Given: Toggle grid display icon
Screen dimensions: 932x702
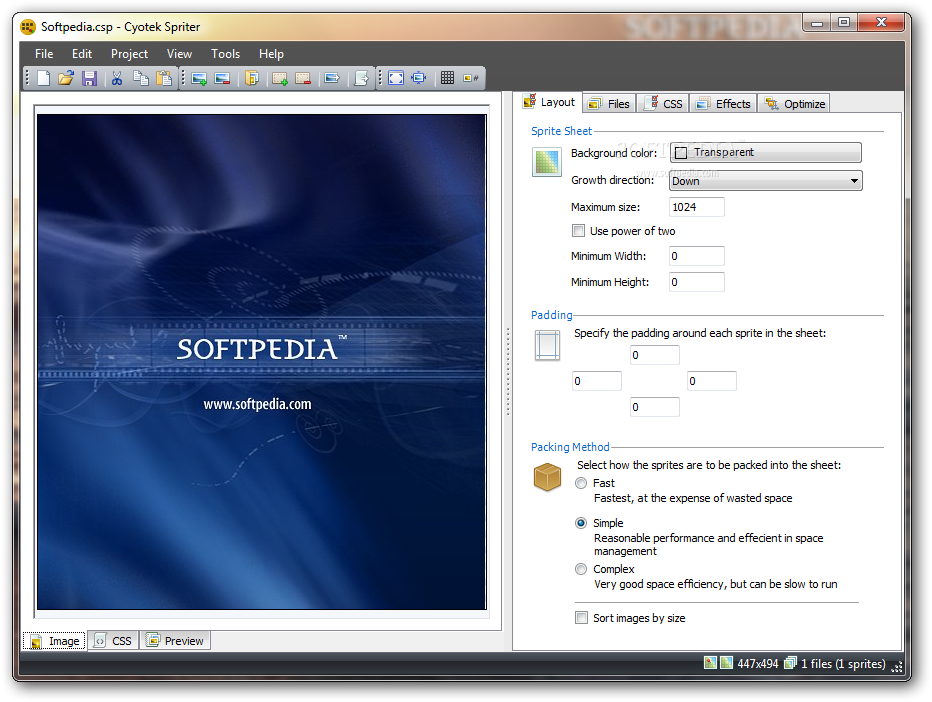Looking at the screenshot, I should [x=448, y=78].
